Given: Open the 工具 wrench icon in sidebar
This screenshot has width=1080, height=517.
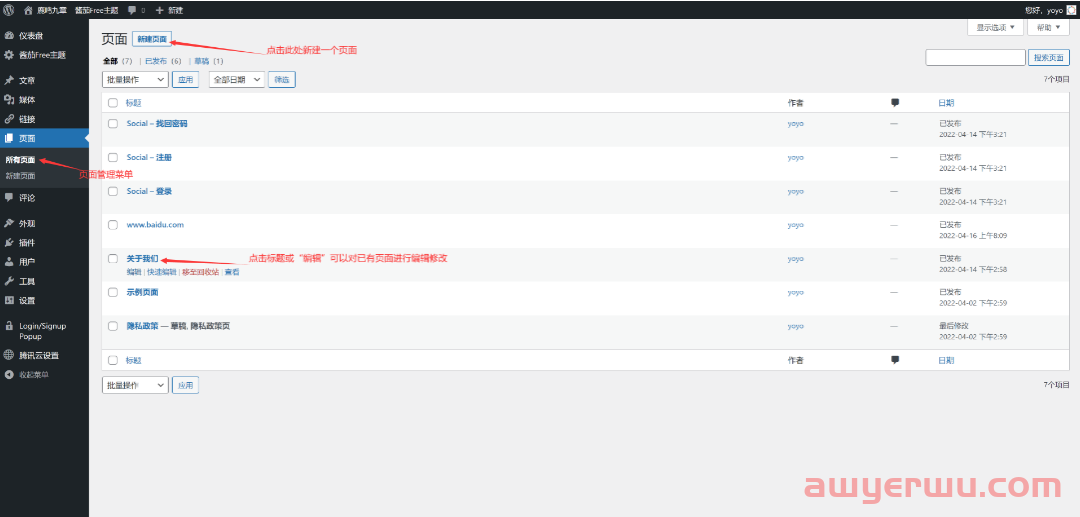Looking at the screenshot, I should 9,282.
